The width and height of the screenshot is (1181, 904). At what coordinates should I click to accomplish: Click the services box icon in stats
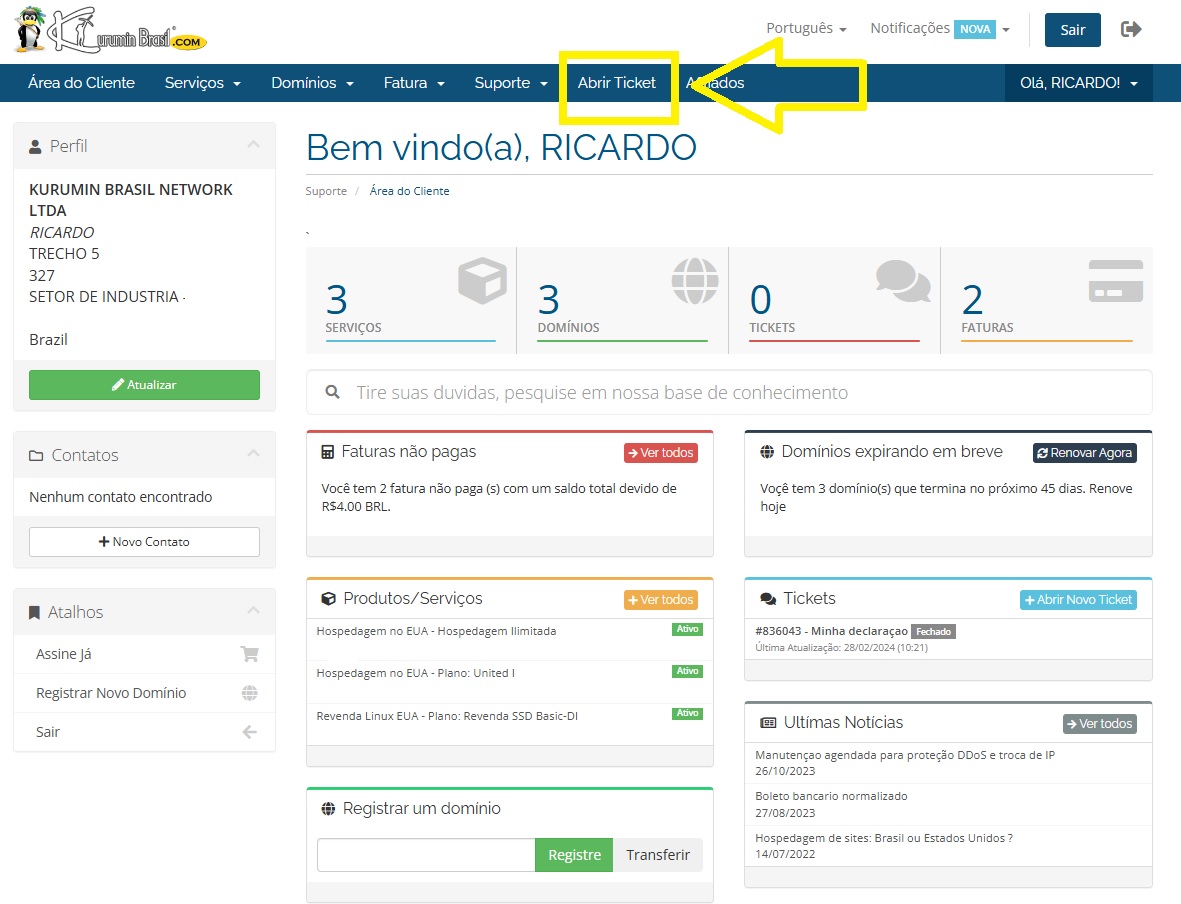482,281
